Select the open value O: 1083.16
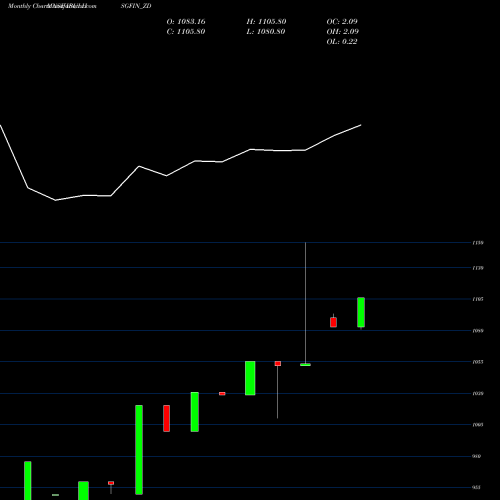The width and height of the screenshot is (500, 500). [x=186, y=21]
